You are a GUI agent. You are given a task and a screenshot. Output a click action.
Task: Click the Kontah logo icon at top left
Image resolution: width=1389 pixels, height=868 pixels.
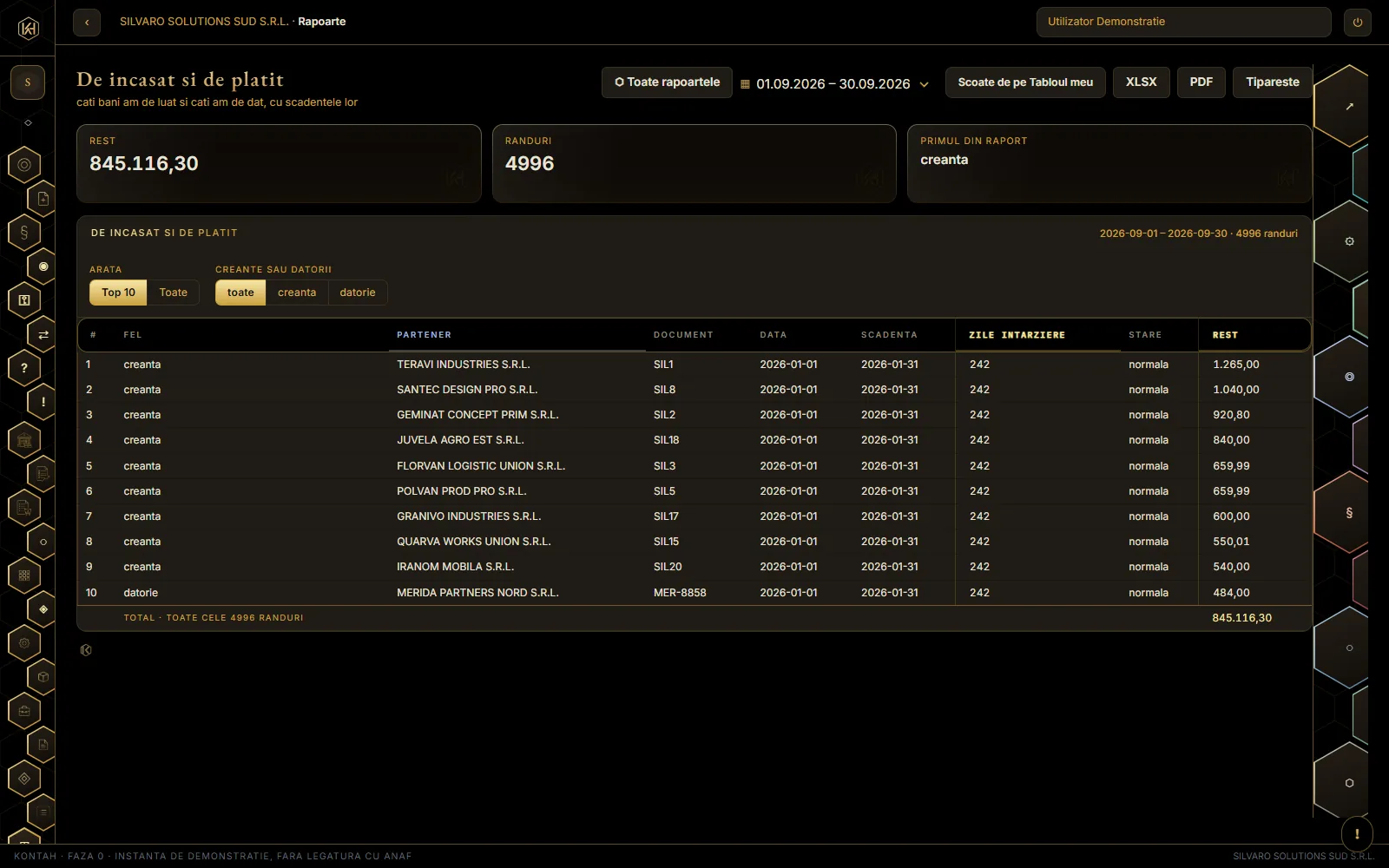click(28, 28)
